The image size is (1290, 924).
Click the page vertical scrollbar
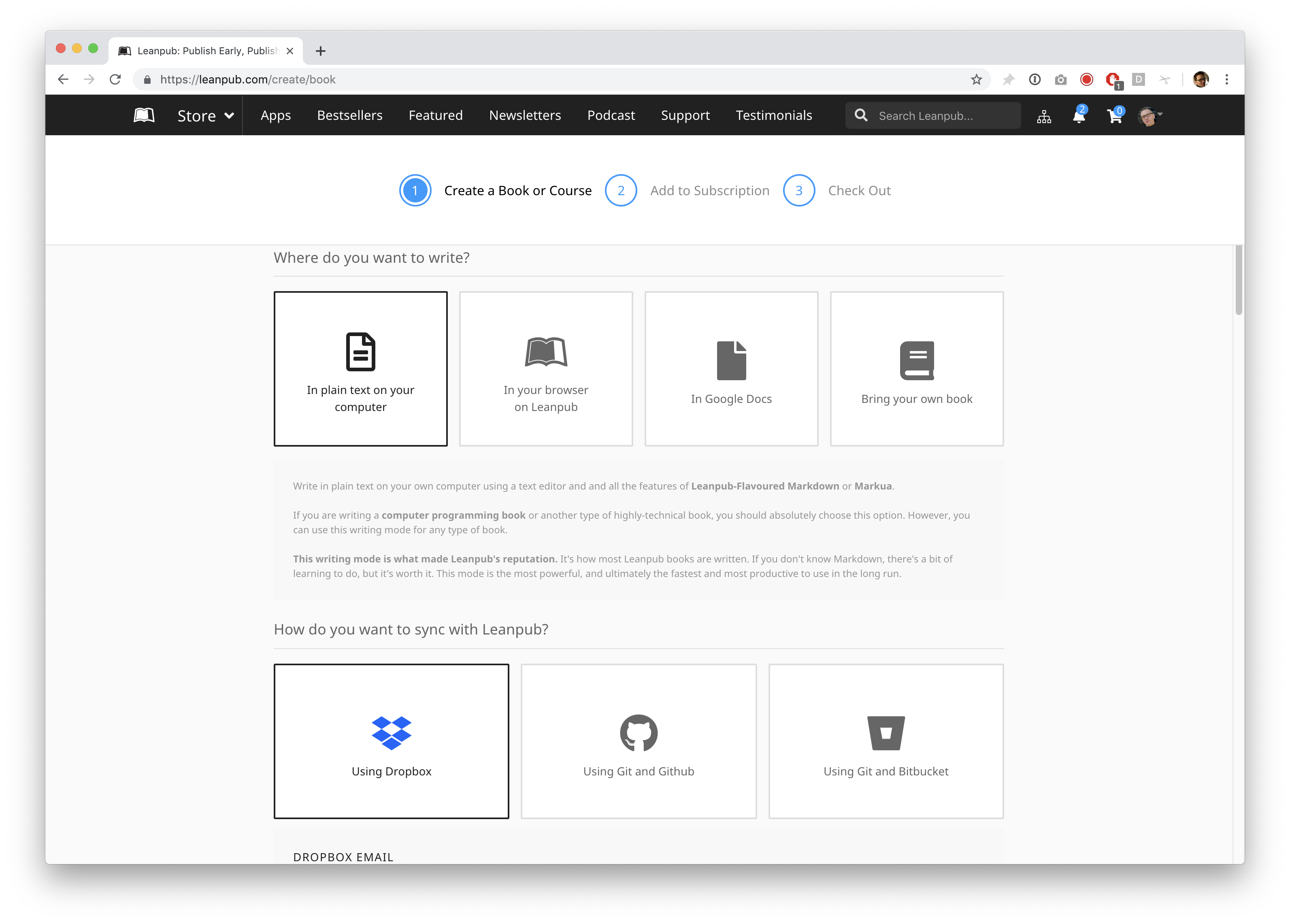pos(1238,280)
